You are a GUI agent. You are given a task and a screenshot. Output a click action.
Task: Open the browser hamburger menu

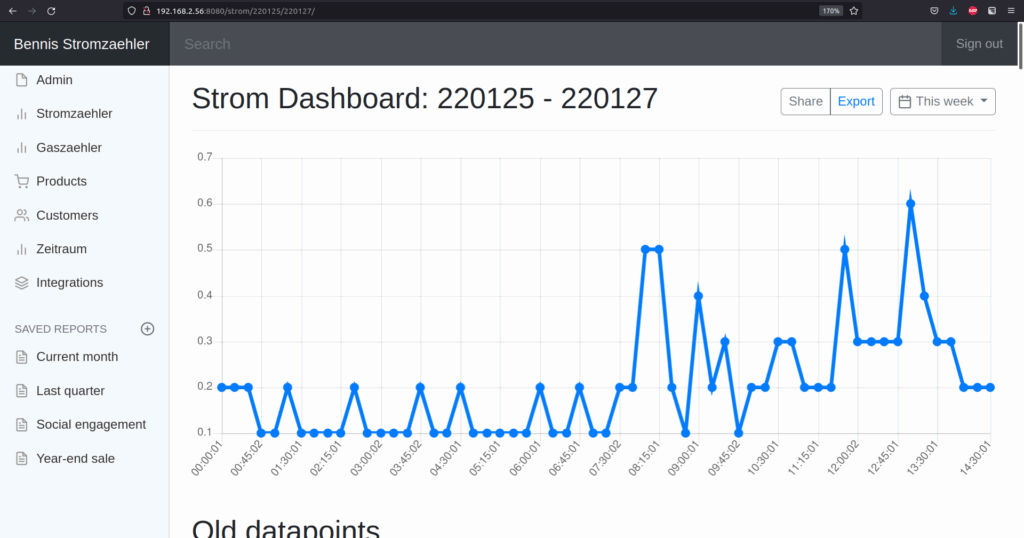(1012, 10)
